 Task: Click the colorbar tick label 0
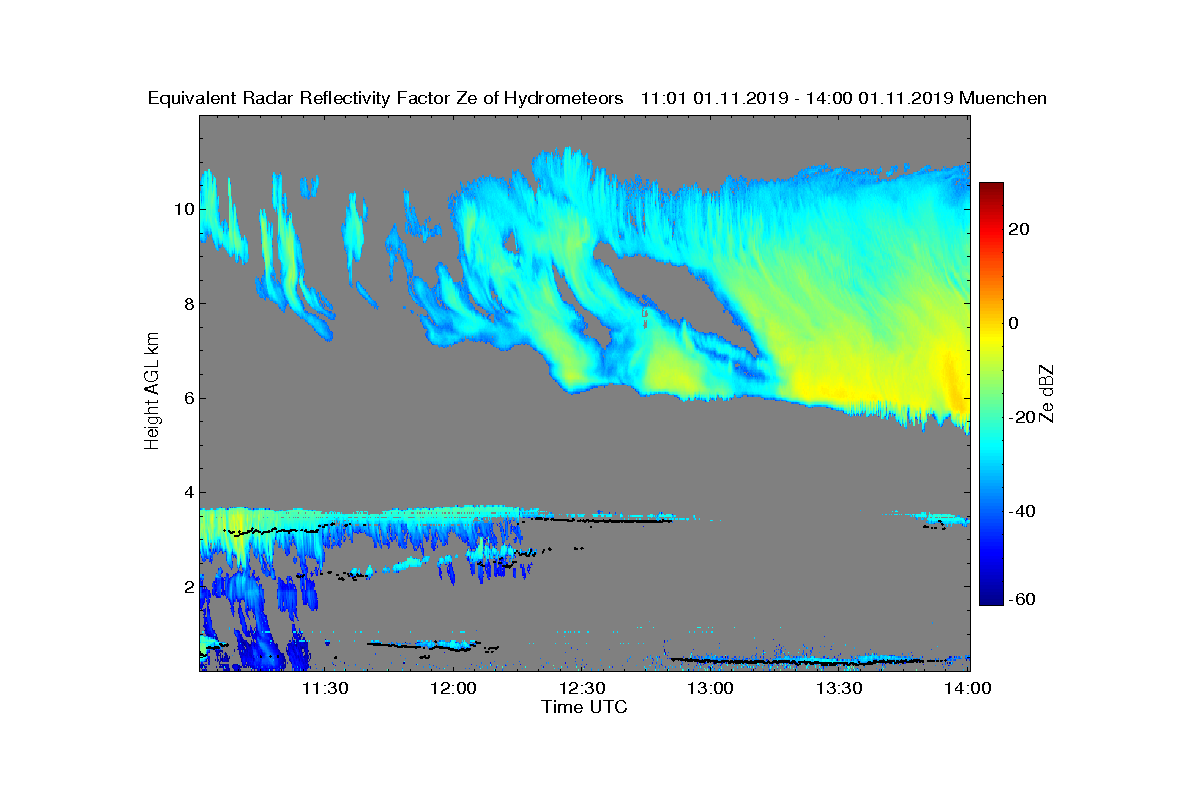click(x=1014, y=323)
